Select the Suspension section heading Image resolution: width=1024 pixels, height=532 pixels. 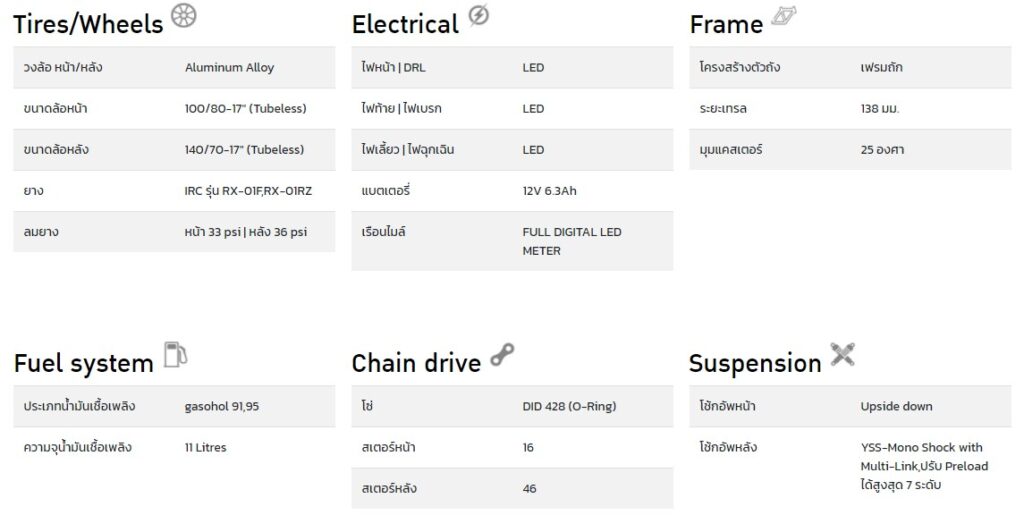[755, 364]
